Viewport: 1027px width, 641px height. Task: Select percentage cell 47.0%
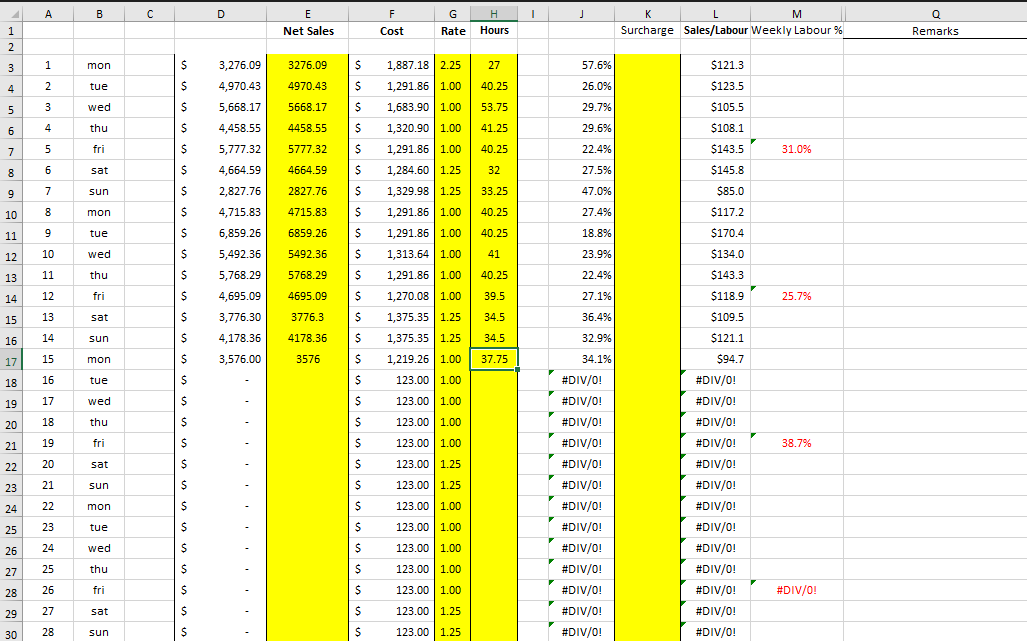(x=582, y=191)
